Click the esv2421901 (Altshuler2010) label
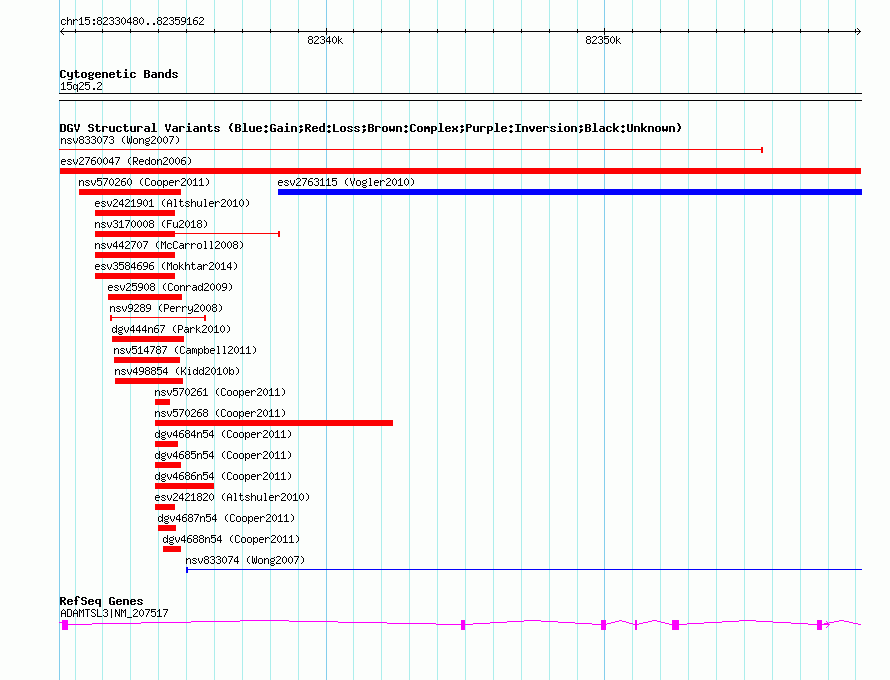This screenshot has width=890, height=680. click(x=172, y=203)
